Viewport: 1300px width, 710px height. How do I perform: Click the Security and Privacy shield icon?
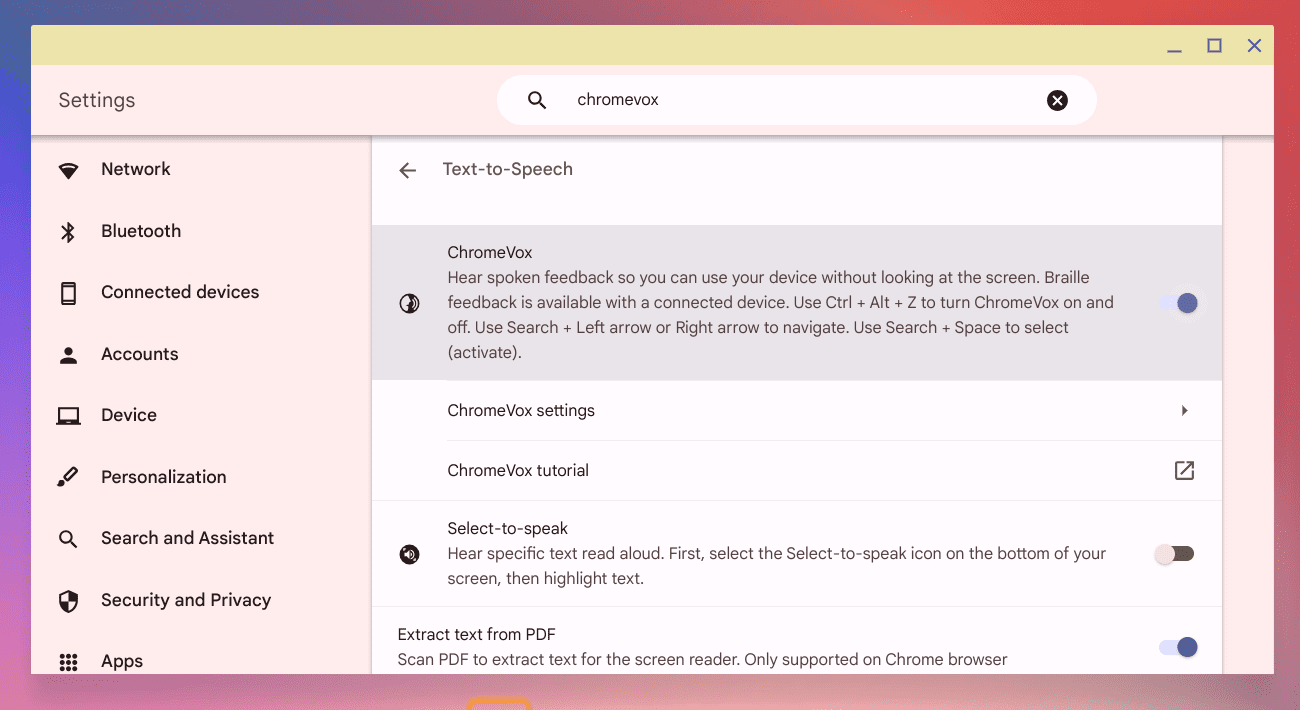(x=68, y=601)
